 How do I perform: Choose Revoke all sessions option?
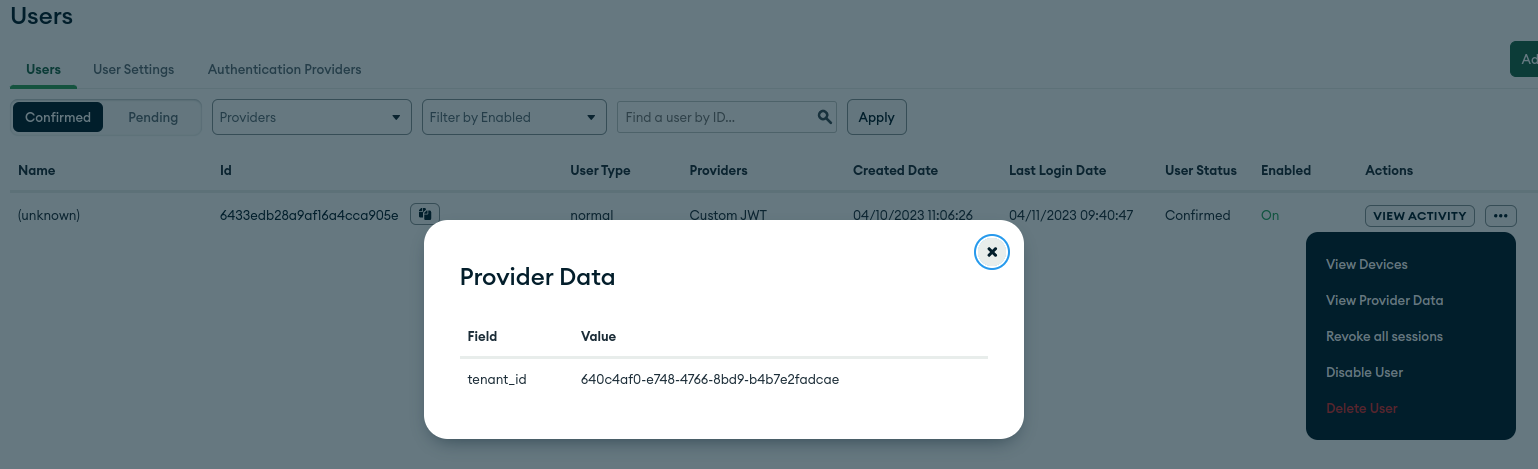pyautogui.click(x=1384, y=336)
